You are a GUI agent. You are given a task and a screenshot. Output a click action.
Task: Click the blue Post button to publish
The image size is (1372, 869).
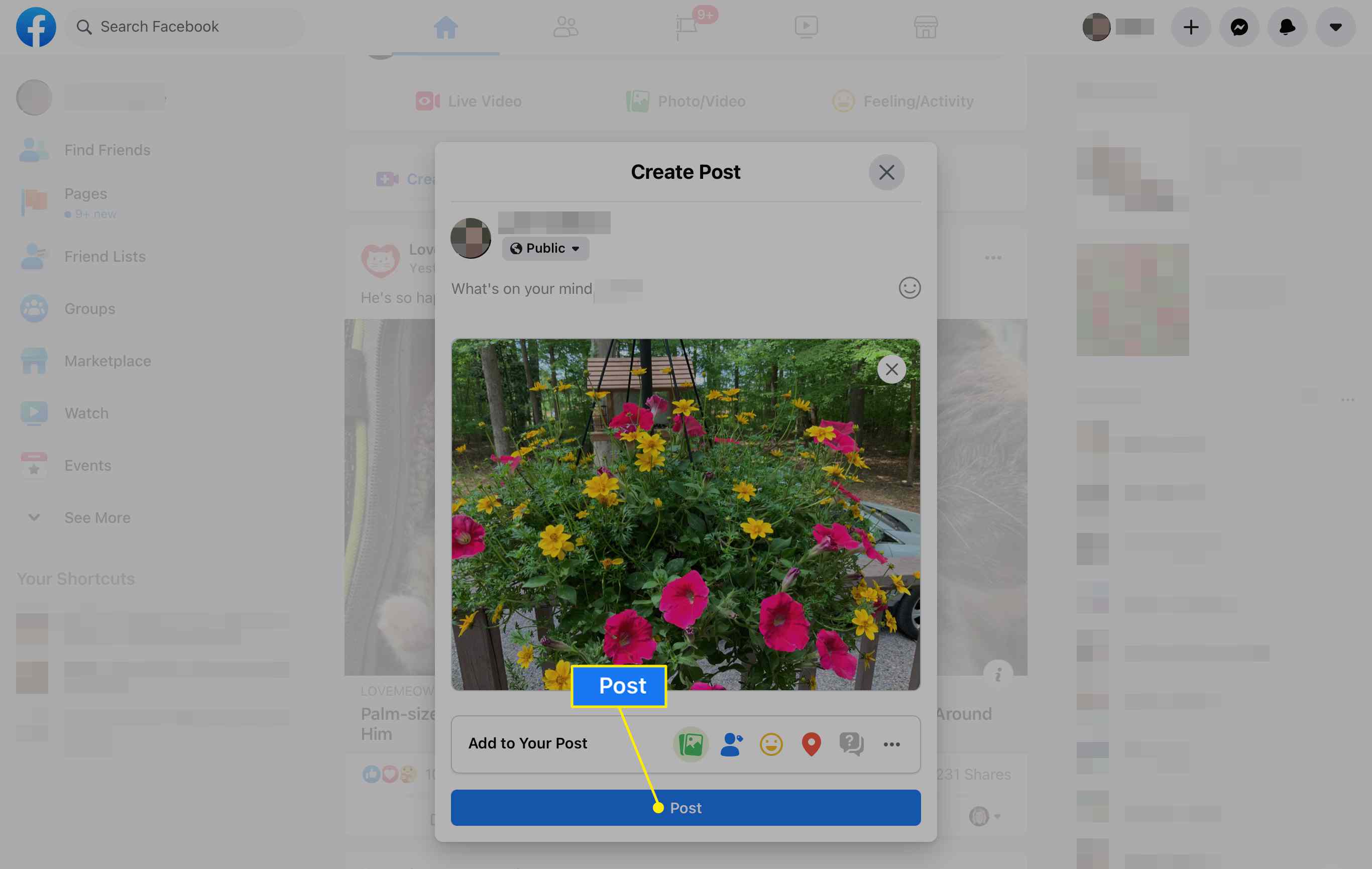tap(686, 807)
